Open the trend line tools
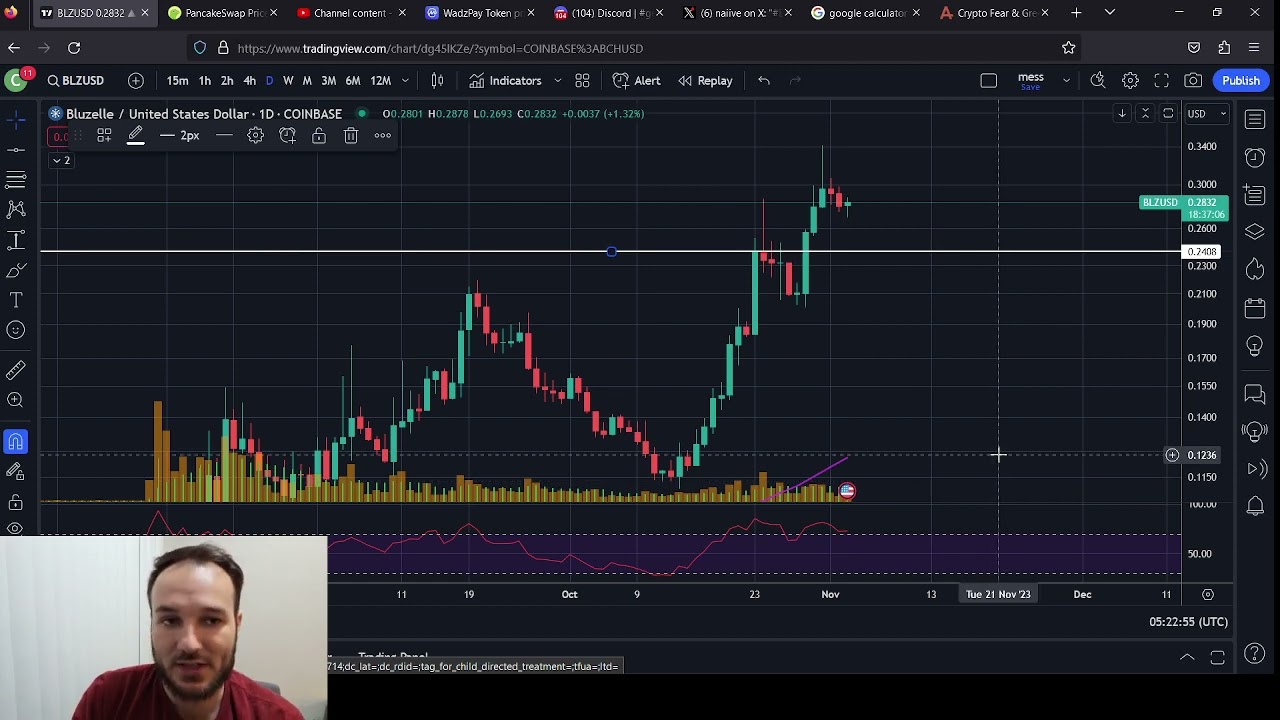Viewport: 1280px width, 720px height. pyautogui.click(x=16, y=150)
